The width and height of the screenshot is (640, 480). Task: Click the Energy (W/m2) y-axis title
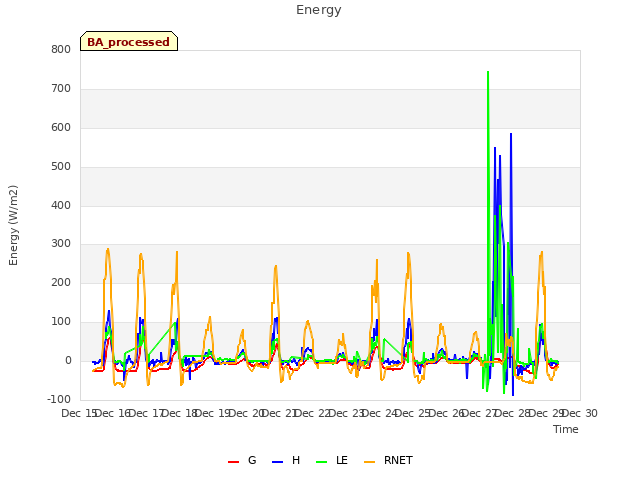click(x=13, y=225)
